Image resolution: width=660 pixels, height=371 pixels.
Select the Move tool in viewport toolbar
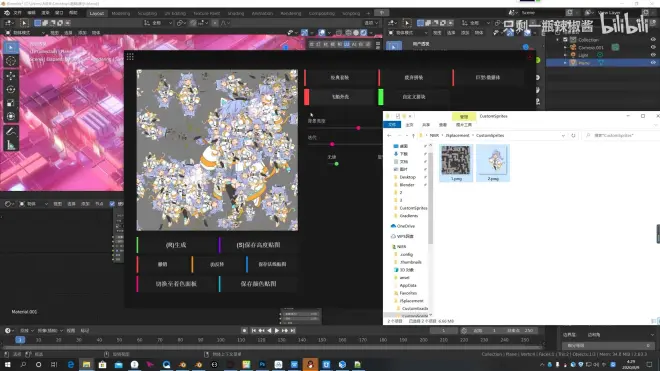11,75
